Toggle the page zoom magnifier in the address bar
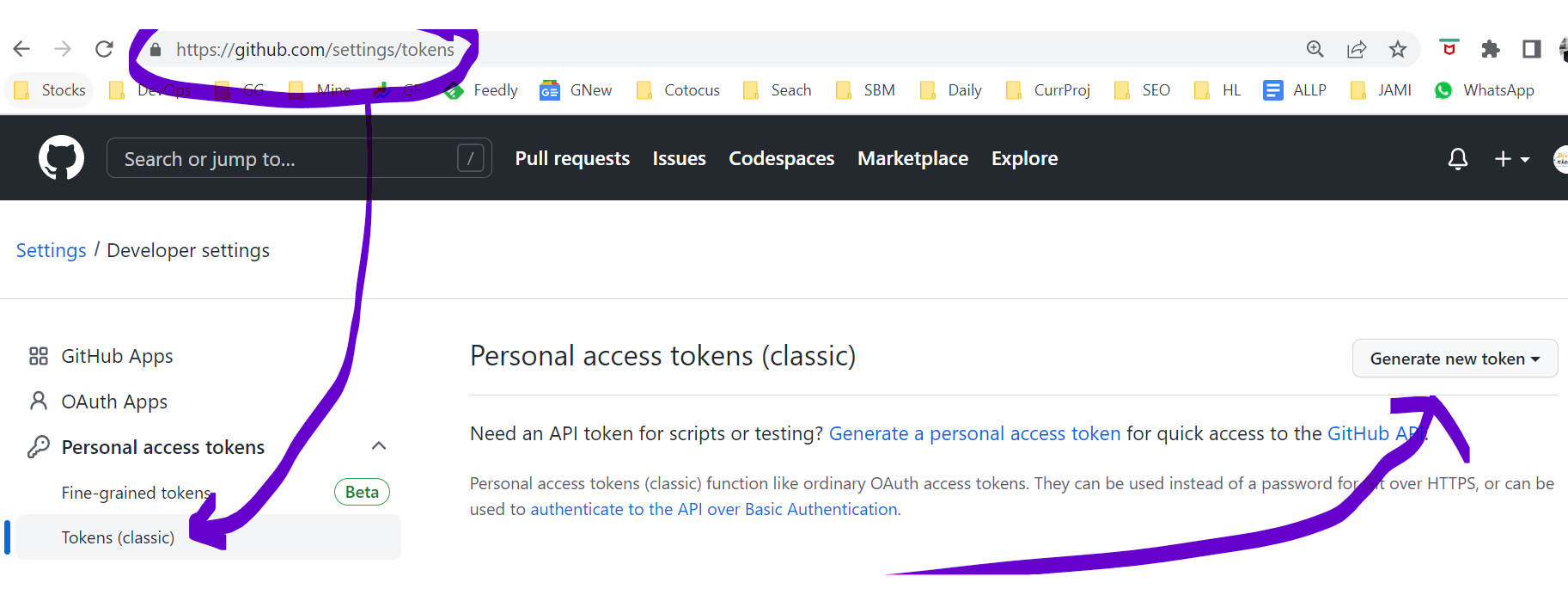Image resolution: width=1568 pixels, height=601 pixels. pyautogui.click(x=1315, y=49)
